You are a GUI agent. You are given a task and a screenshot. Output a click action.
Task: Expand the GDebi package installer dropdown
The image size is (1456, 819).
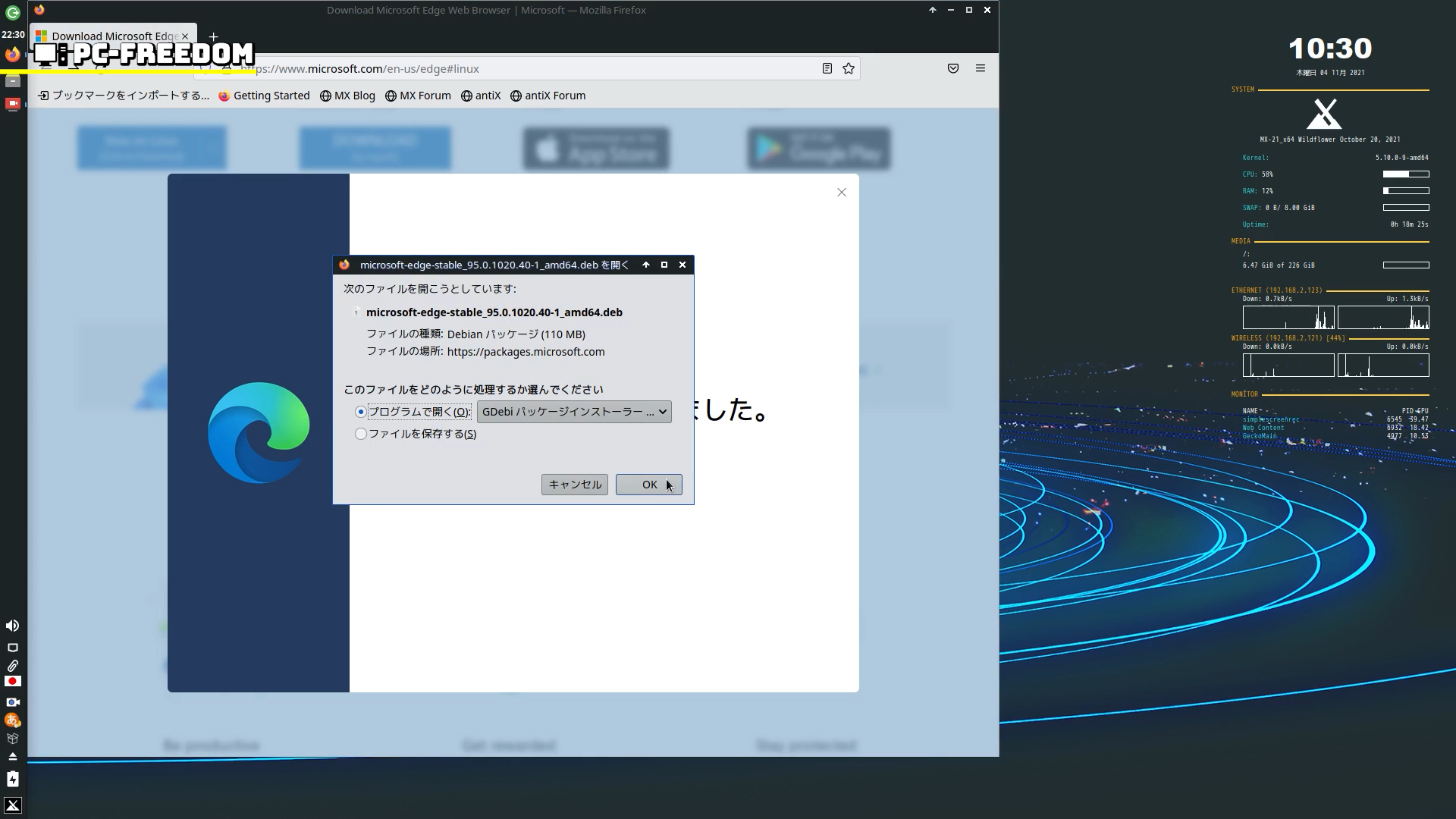tap(574, 412)
